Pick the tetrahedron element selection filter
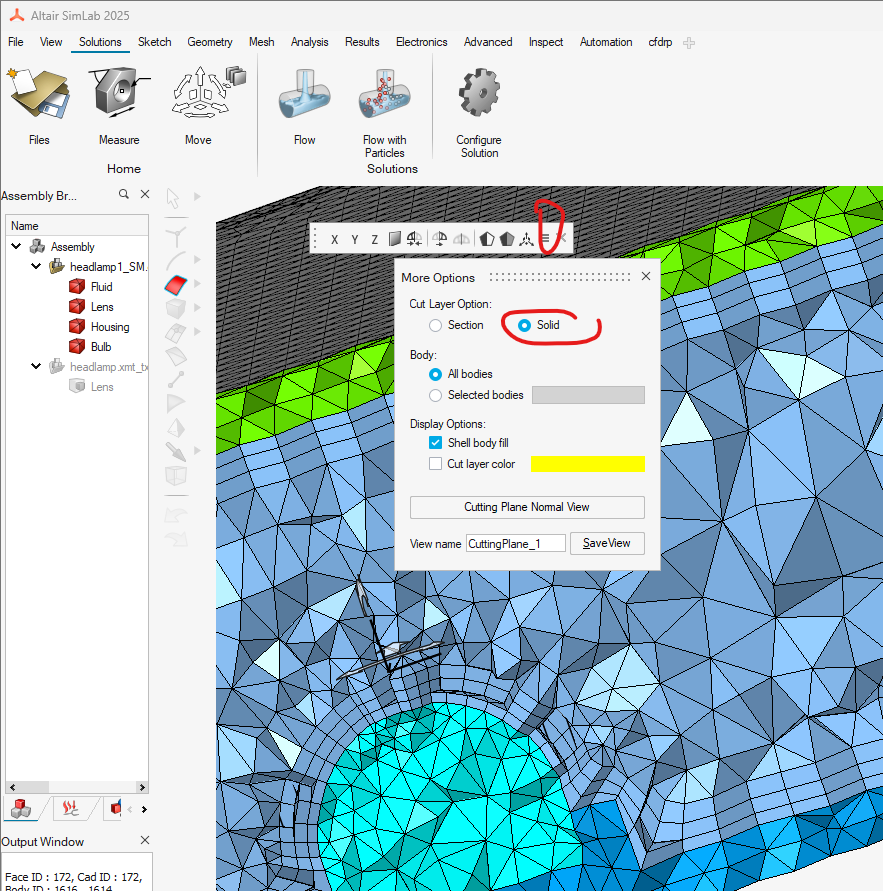This screenshot has width=883, height=891. coord(176,427)
